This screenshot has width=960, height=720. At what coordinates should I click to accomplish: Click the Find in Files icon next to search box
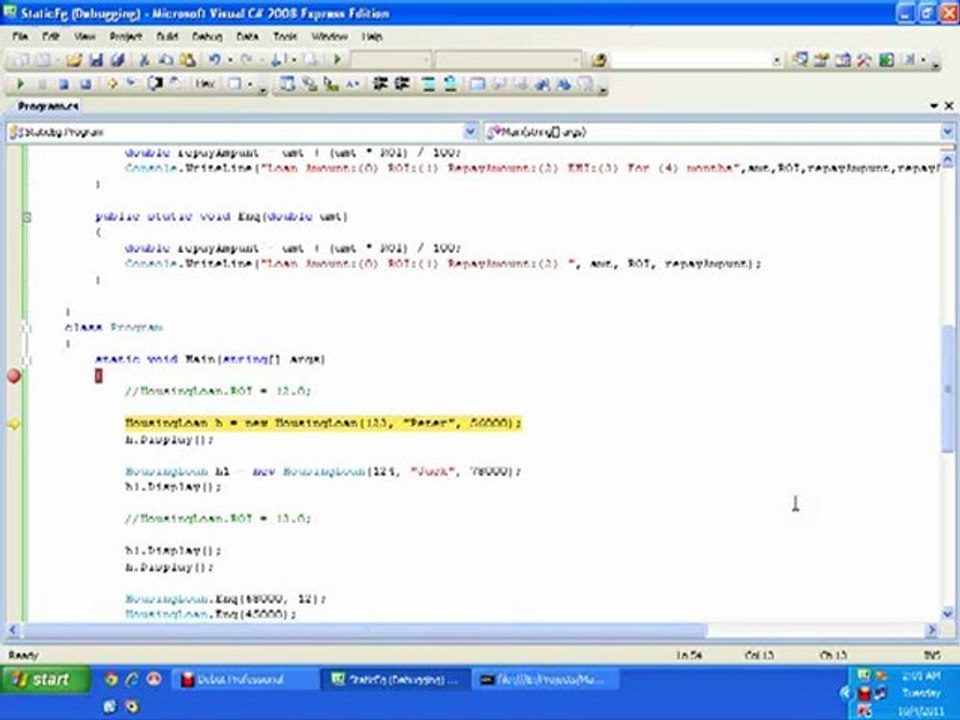[x=599, y=59]
